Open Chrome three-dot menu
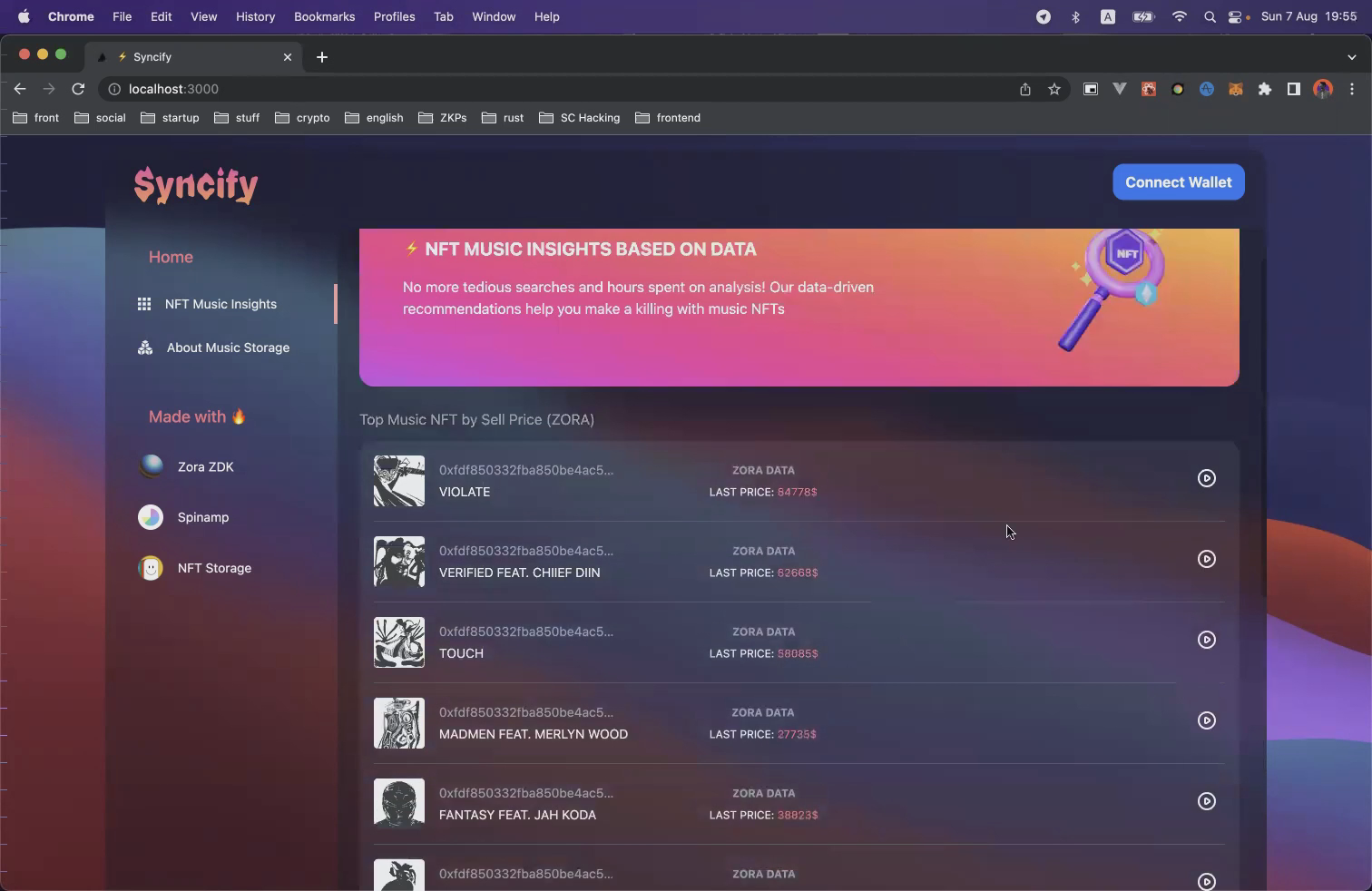The image size is (1372, 891). point(1352,89)
